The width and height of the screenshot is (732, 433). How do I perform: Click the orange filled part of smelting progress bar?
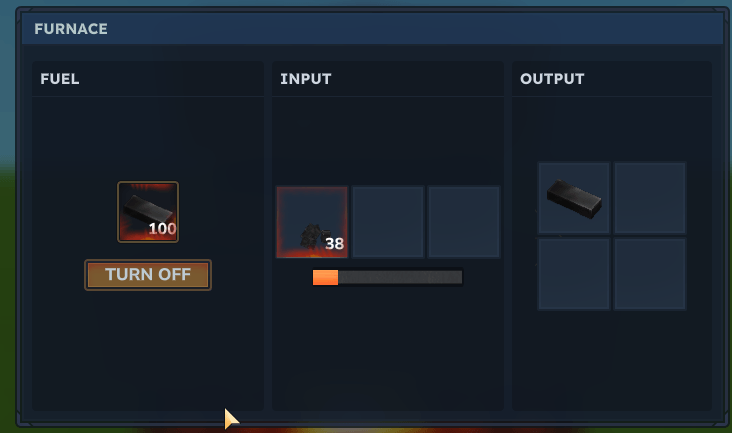325,277
